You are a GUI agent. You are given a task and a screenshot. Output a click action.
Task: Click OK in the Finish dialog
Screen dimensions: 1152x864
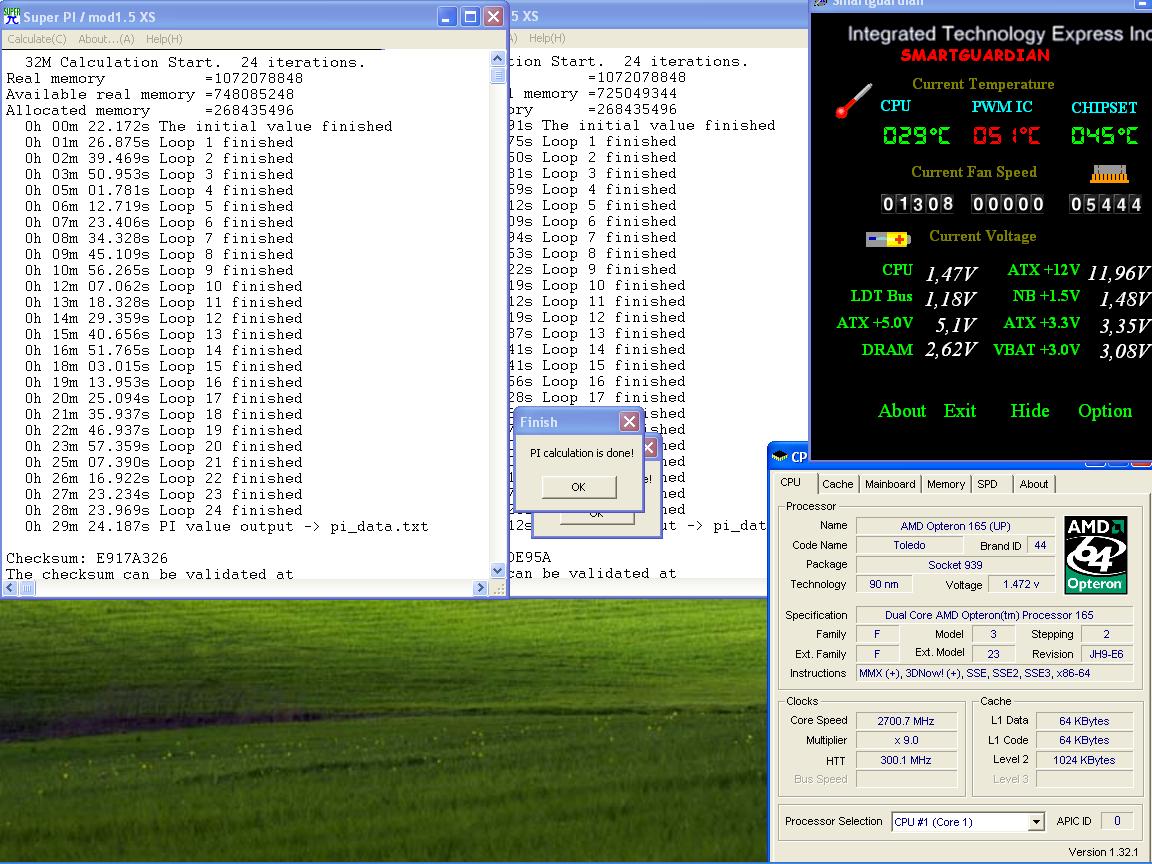coord(578,487)
